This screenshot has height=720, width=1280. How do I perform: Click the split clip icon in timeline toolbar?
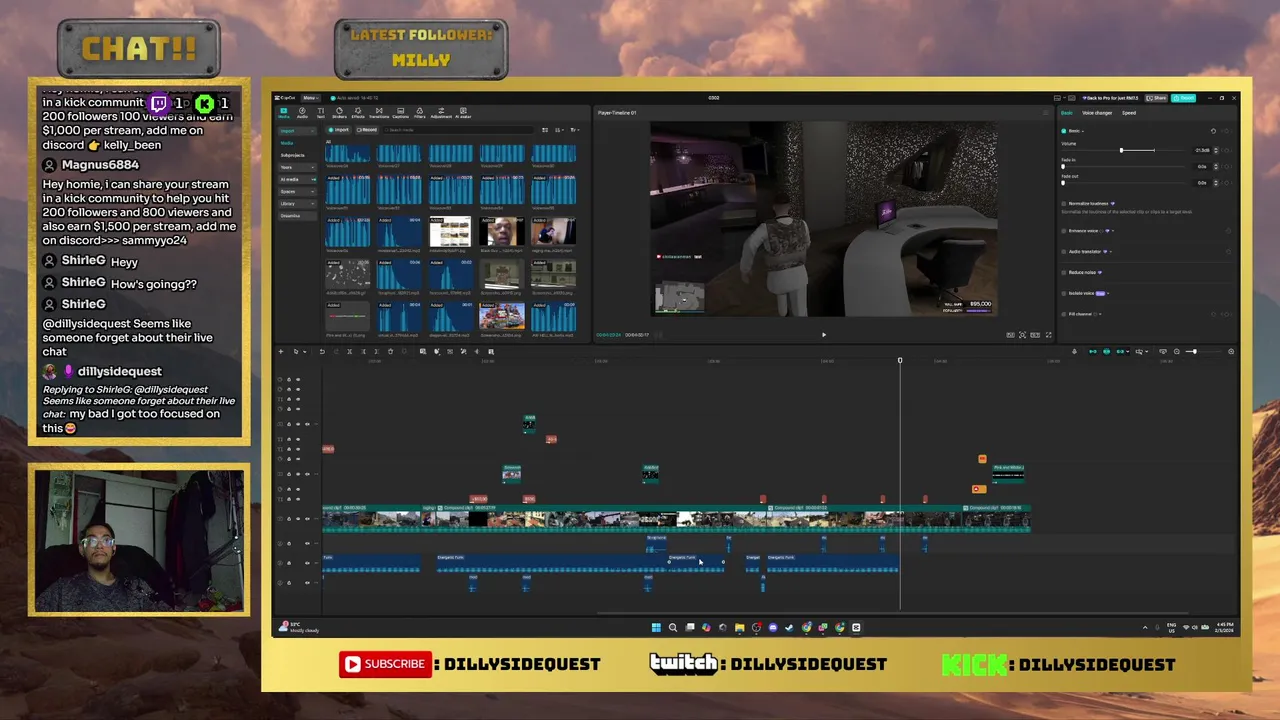click(x=349, y=351)
